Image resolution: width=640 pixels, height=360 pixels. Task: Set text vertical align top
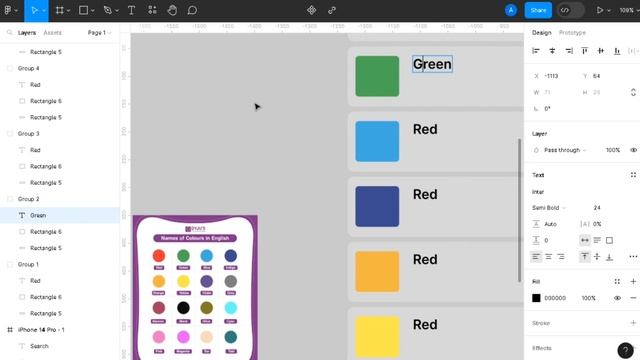pos(584,257)
